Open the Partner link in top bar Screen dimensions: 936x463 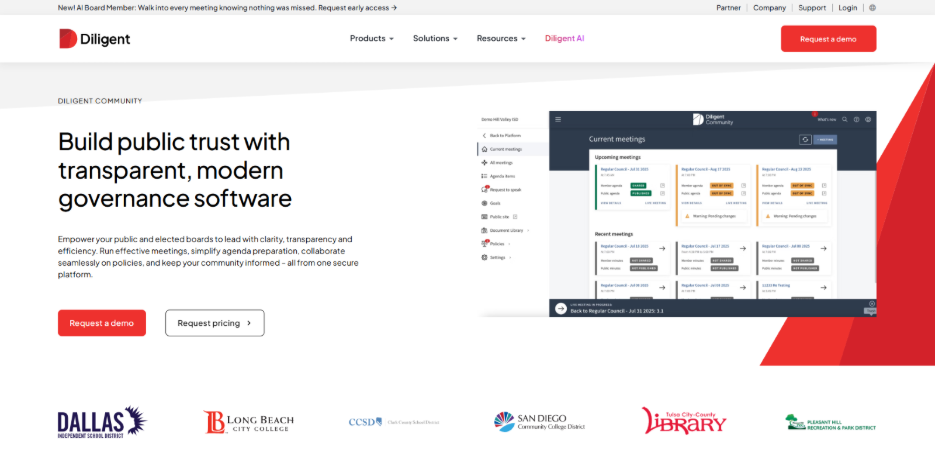728,8
